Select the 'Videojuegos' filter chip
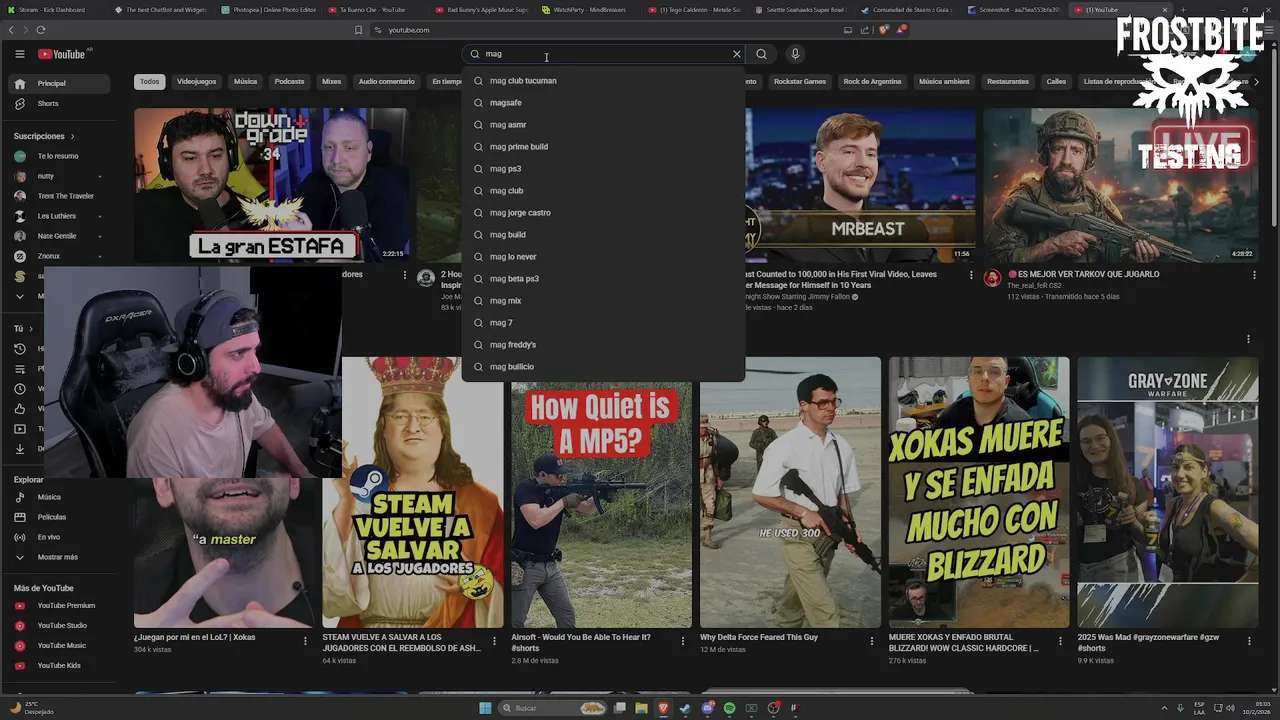Image resolution: width=1280 pixels, height=720 pixels. pyautogui.click(x=196, y=82)
